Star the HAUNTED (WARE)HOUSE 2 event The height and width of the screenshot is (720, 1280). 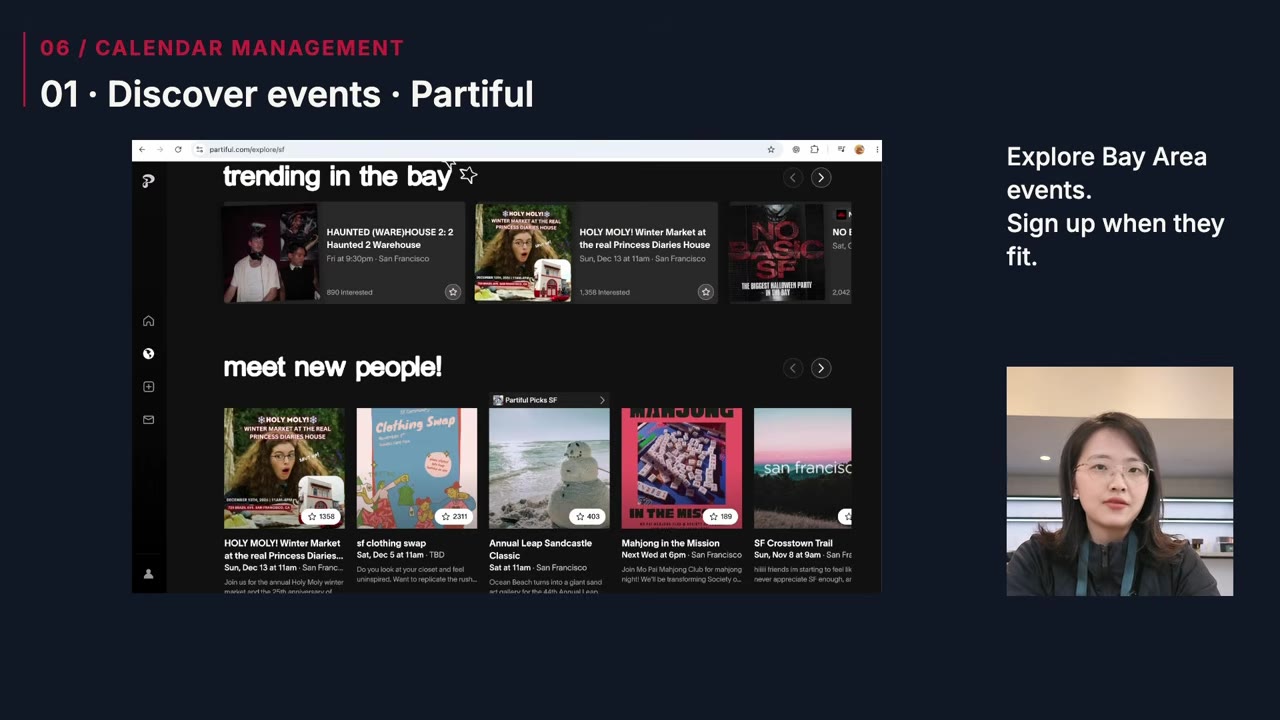click(x=453, y=292)
